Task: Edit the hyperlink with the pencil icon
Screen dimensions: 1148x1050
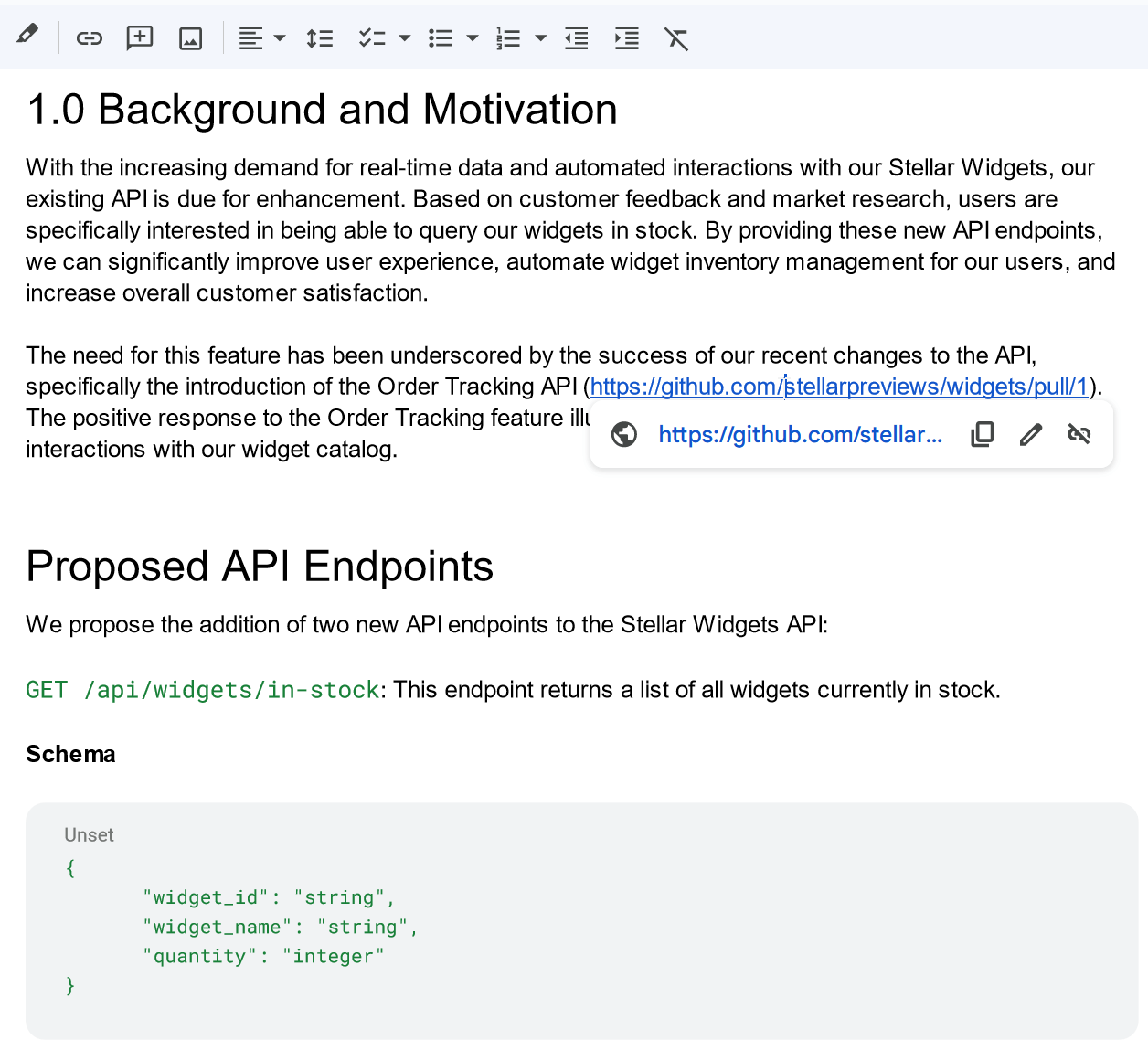Action: tap(1030, 433)
